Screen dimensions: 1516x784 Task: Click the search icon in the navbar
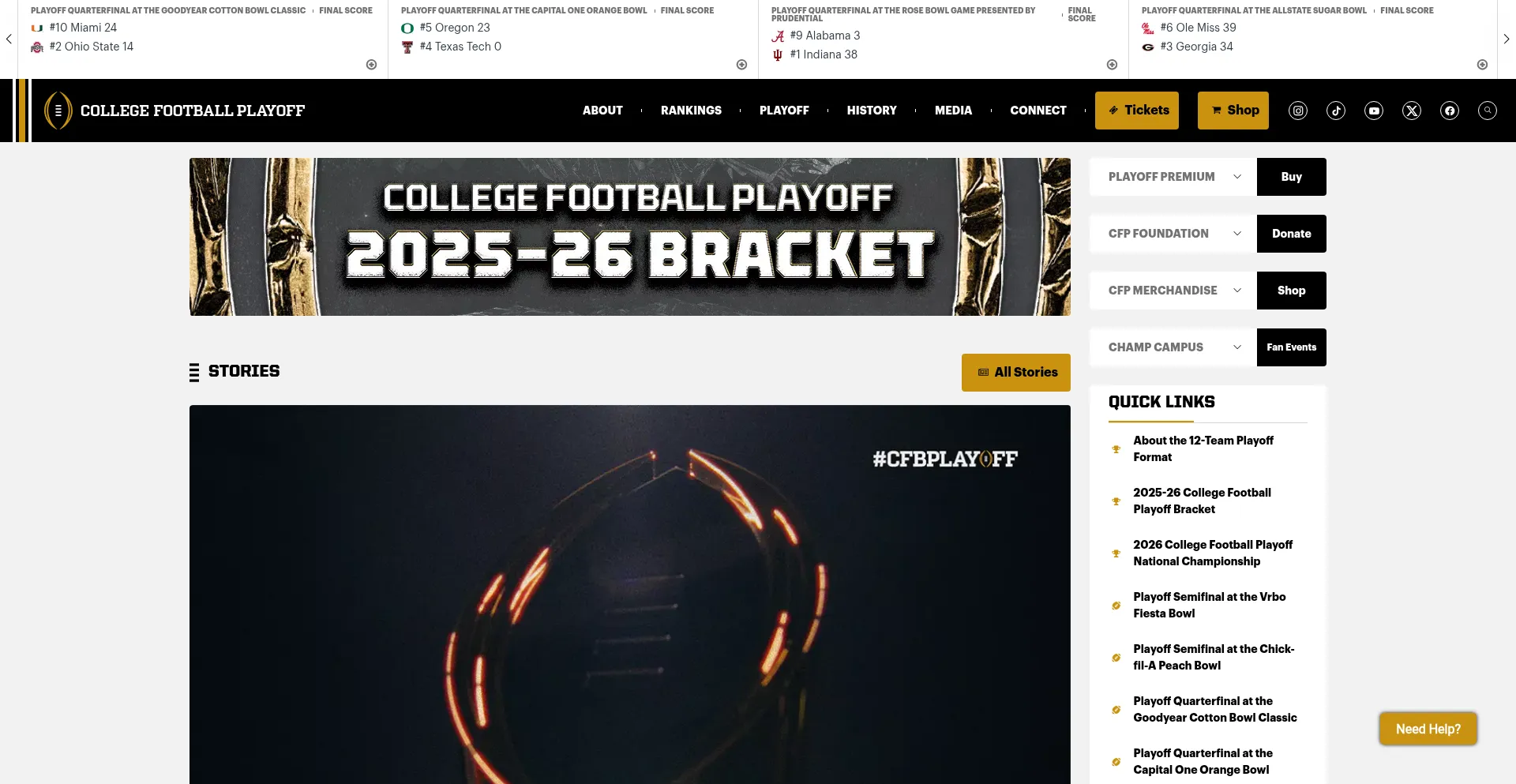[x=1488, y=111]
